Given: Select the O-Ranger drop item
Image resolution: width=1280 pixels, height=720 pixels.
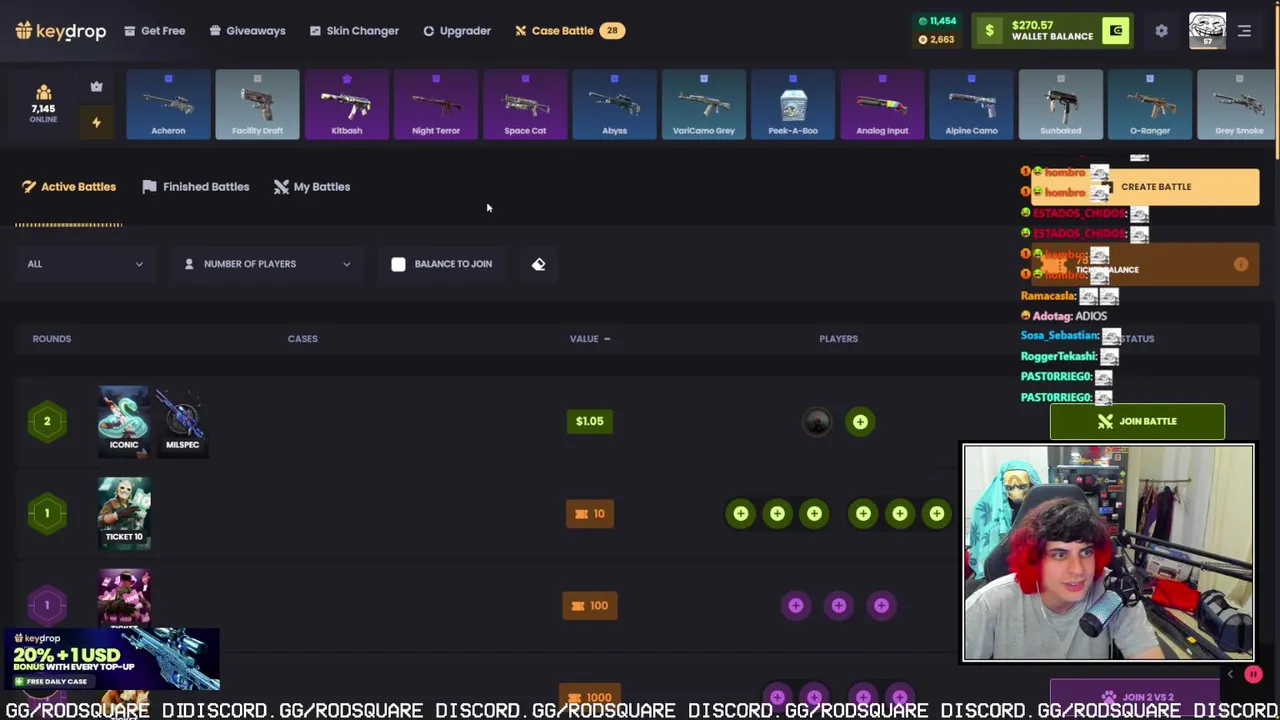Looking at the screenshot, I should pos(1150,104).
